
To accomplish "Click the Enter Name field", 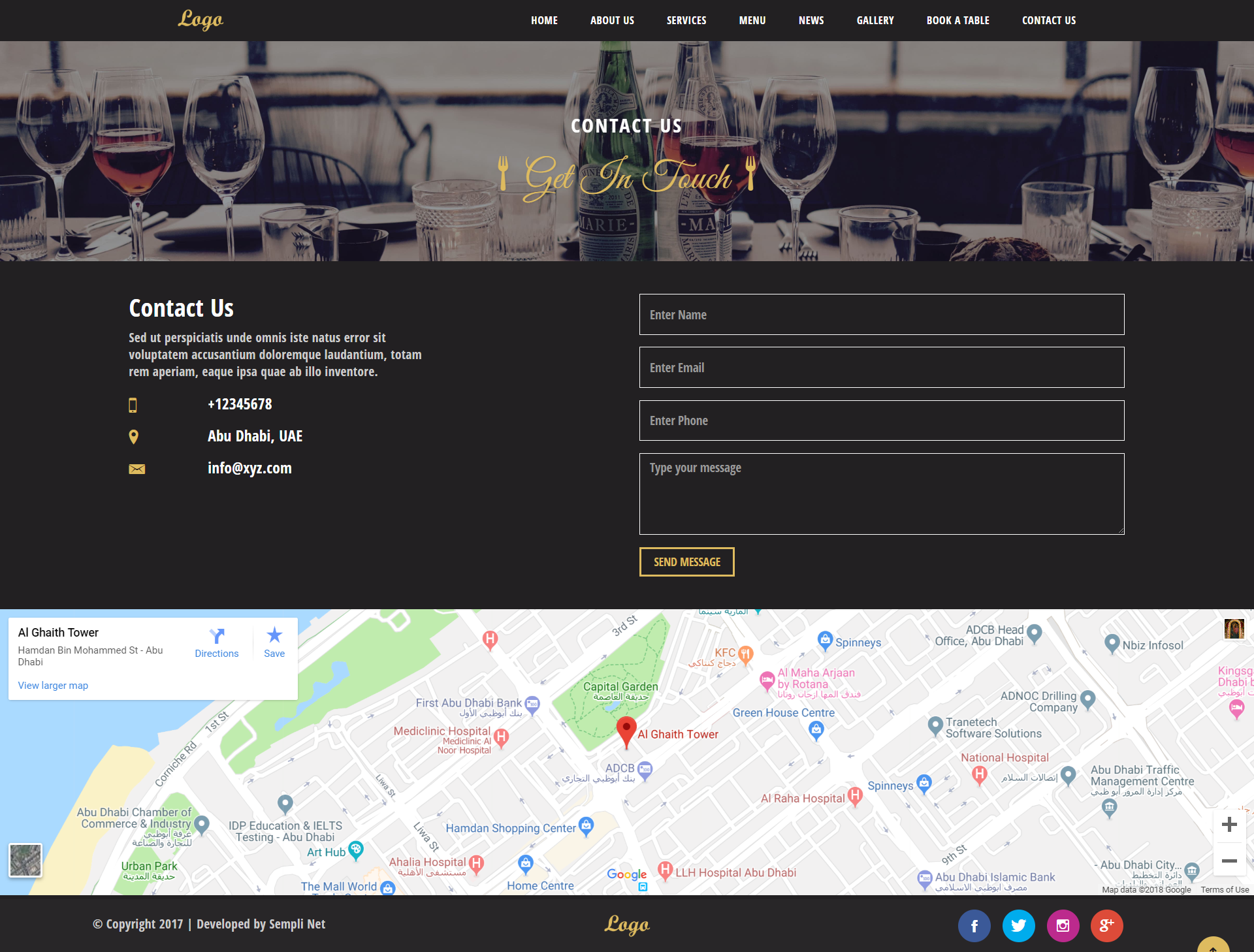I will tap(882, 315).
